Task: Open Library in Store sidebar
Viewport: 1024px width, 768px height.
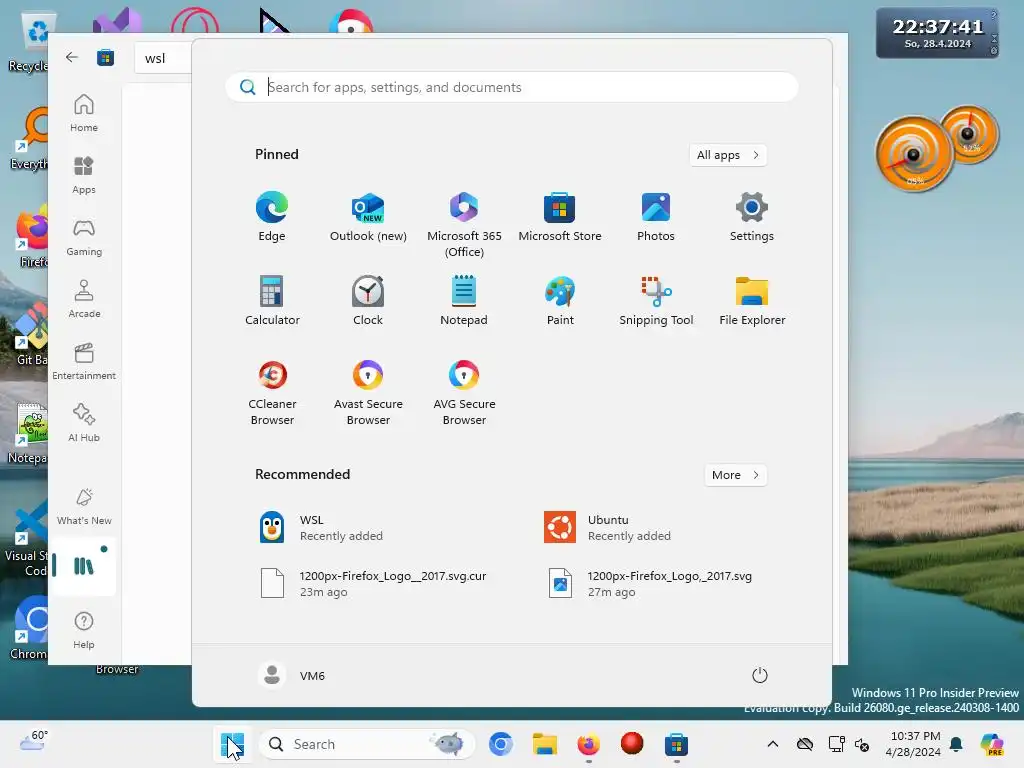Action: (84, 566)
